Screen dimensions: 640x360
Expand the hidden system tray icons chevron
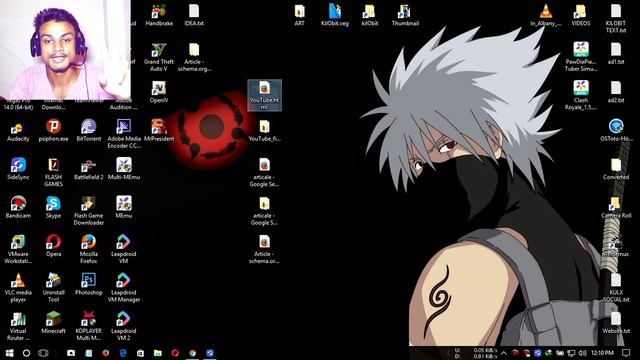click(x=504, y=353)
